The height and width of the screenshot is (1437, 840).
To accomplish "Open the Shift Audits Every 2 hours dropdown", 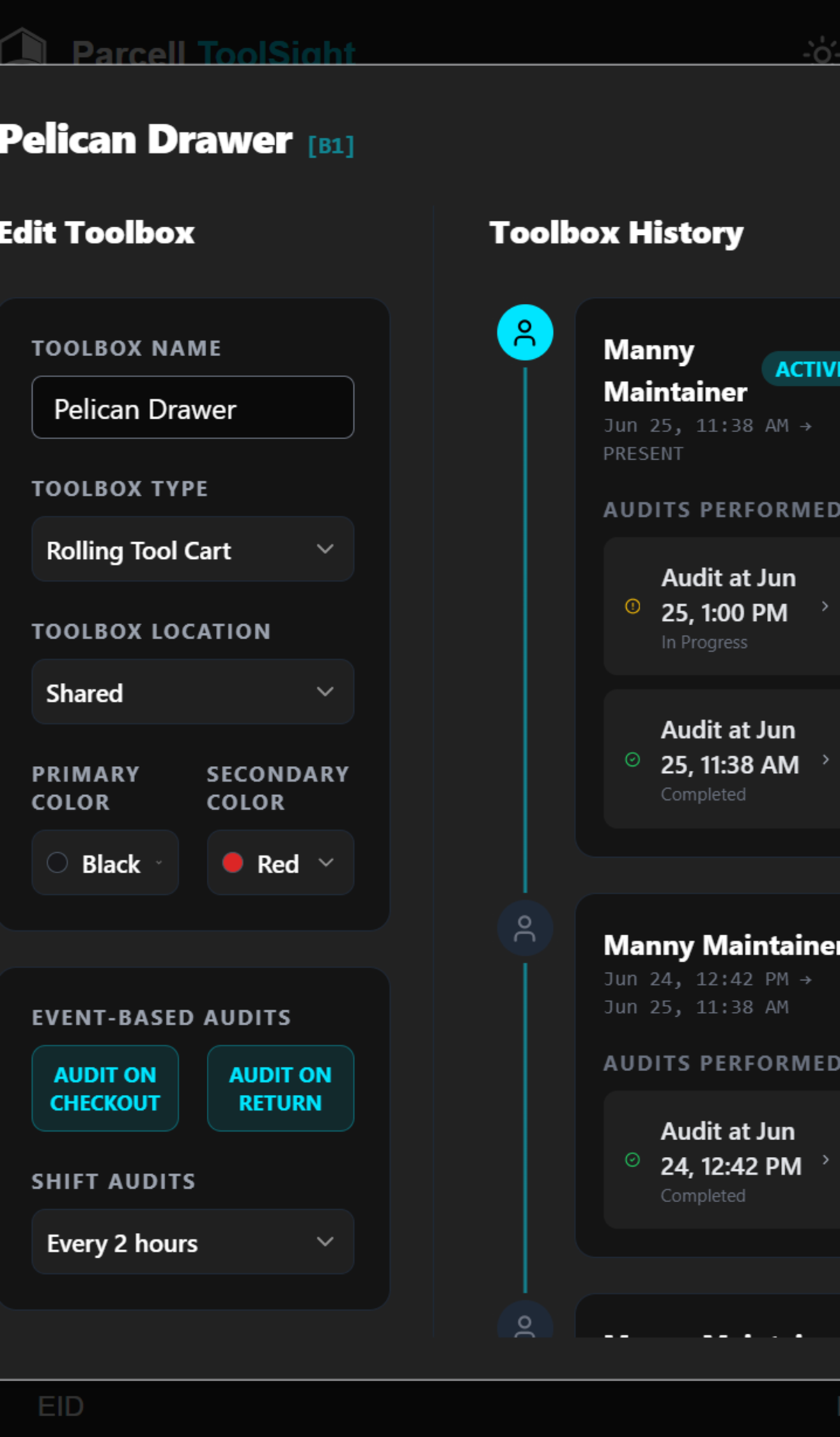I will coord(193,1242).
